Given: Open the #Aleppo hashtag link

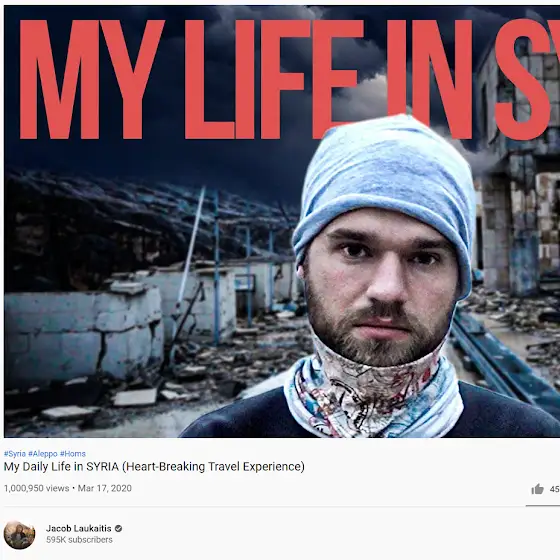Looking at the screenshot, I should (x=42, y=454).
